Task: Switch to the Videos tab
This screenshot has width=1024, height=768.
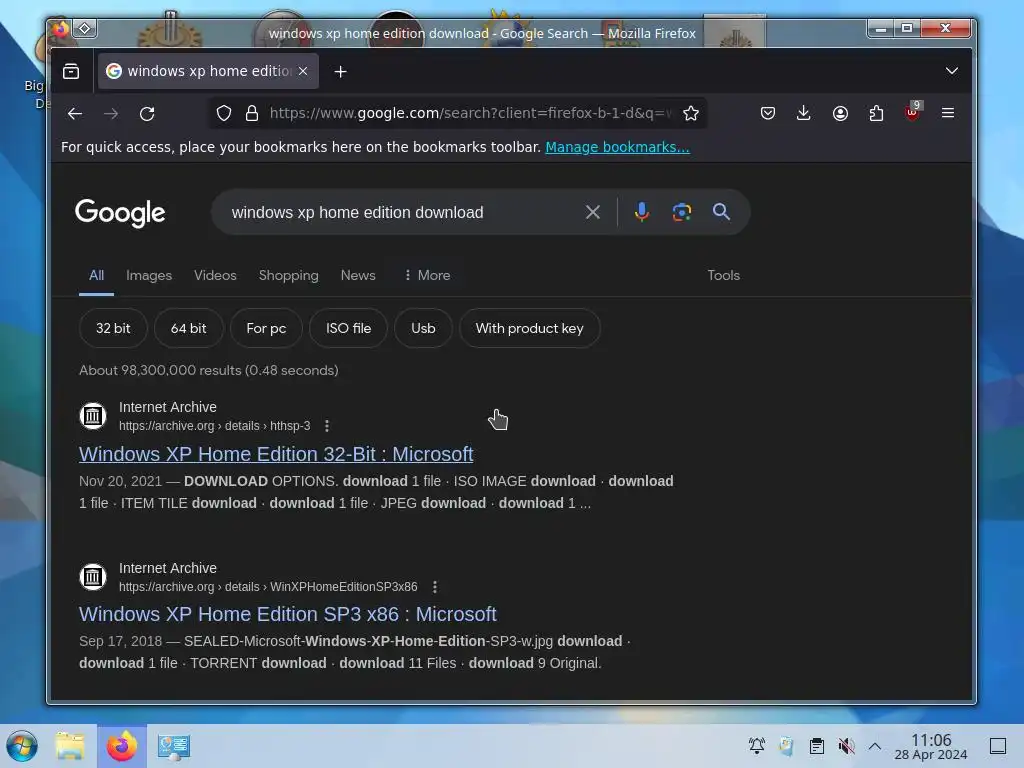Action: tap(215, 276)
